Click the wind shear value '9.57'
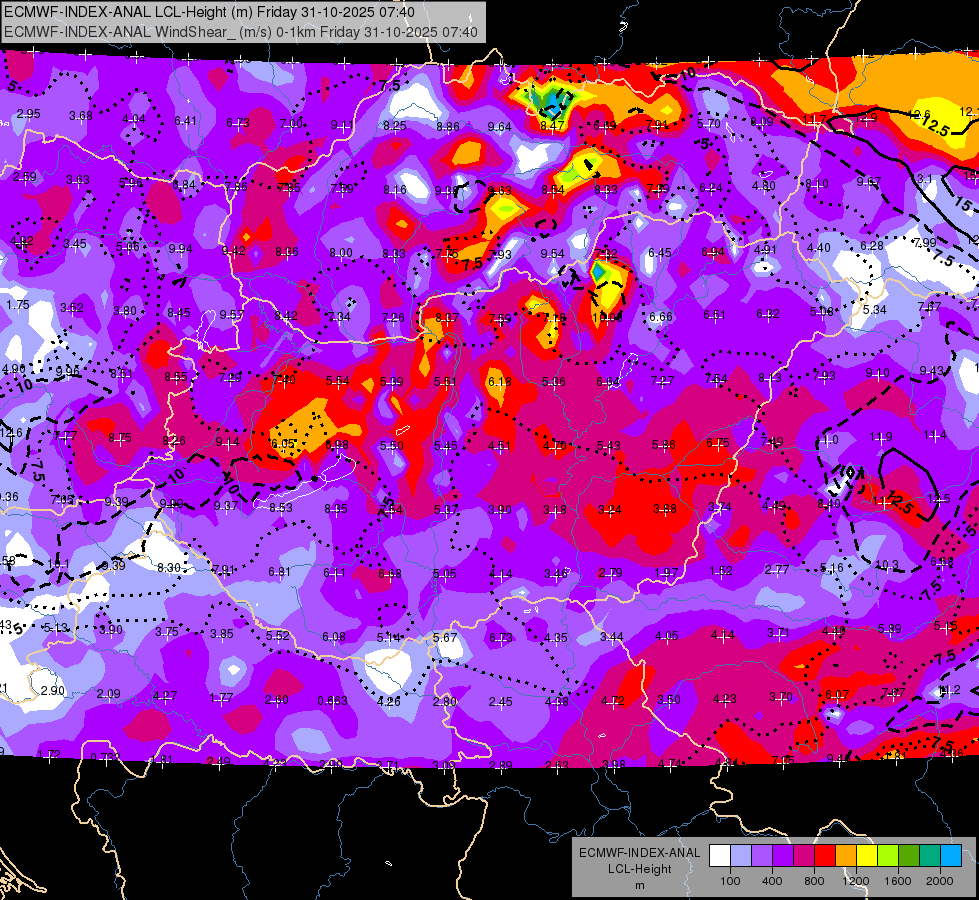The width and height of the screenshot is (979, 900). click(x=232, y=315)
